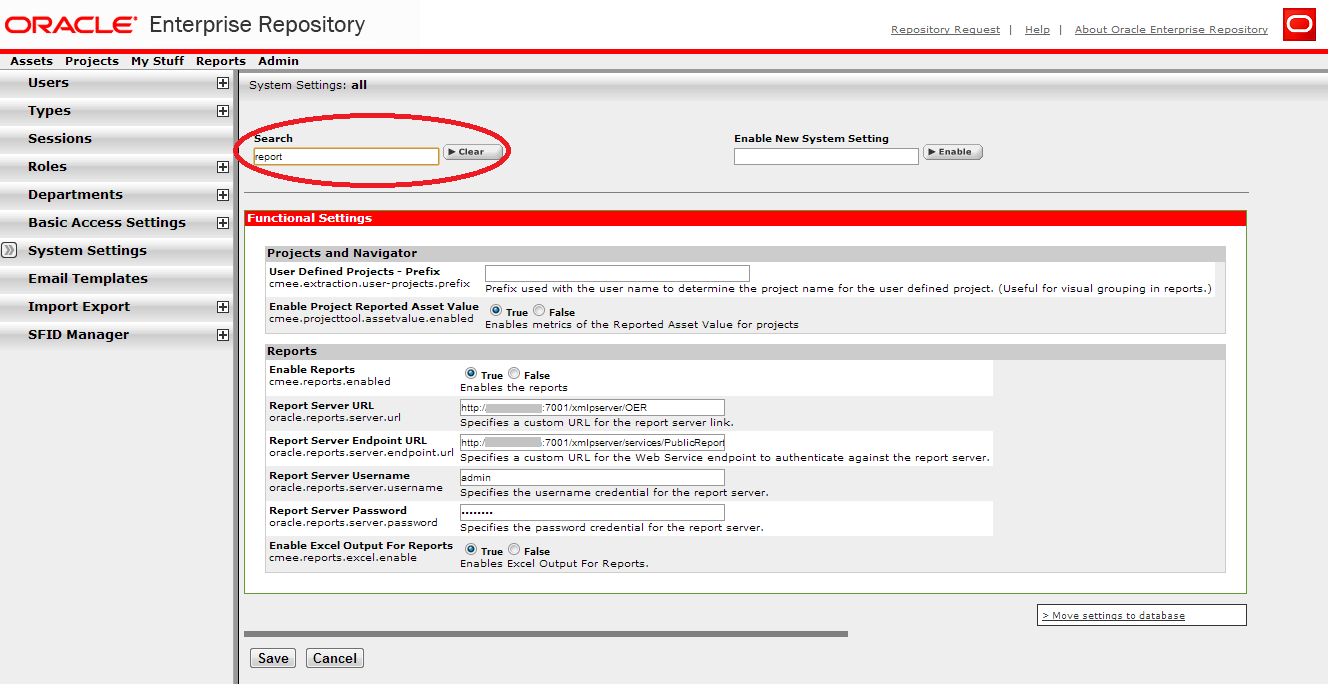Expand the Basic Access Settings section
Viewport: 1328px width, 684px height.
222,222
